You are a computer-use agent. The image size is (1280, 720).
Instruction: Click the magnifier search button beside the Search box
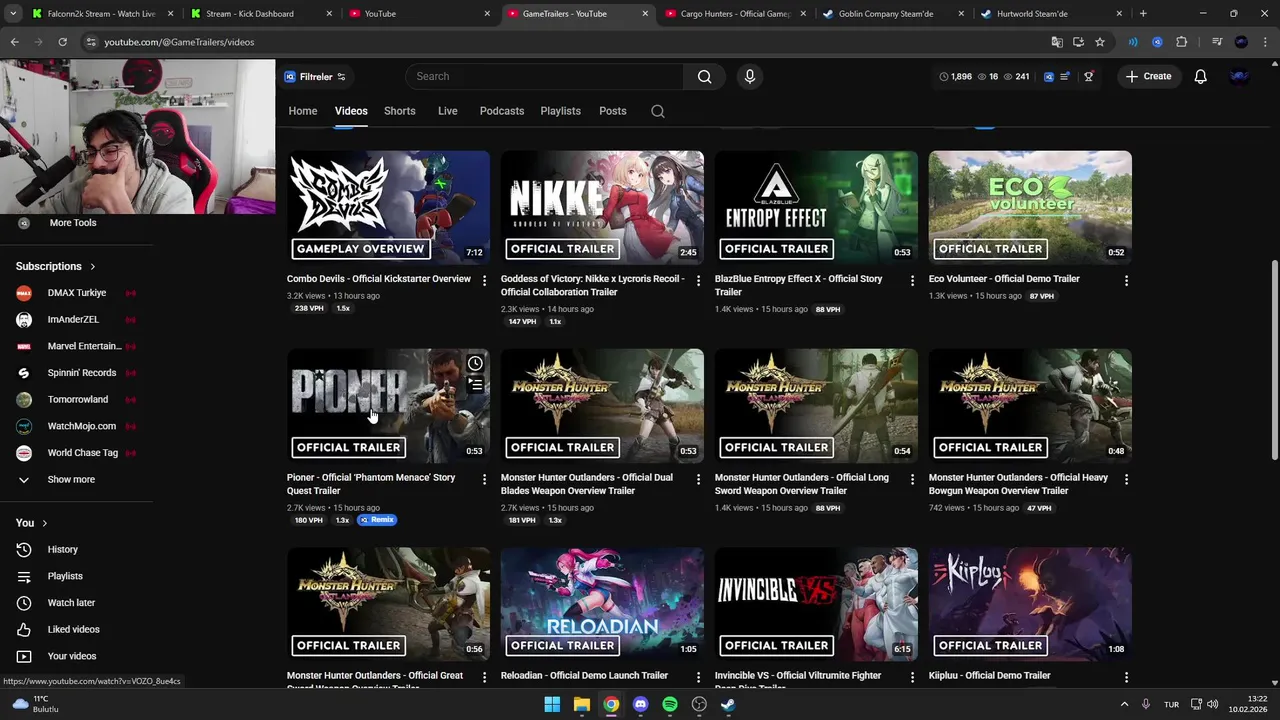point(704,76)
